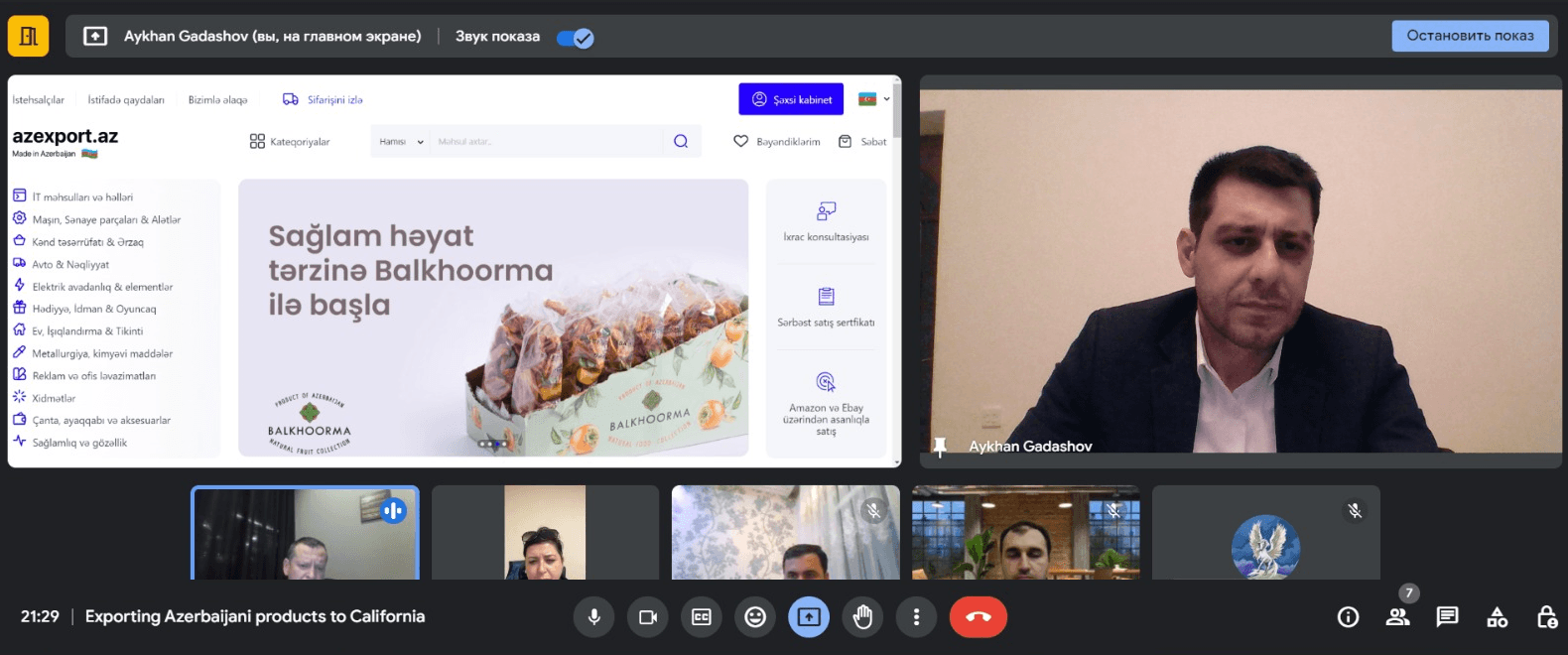Select Hədiyyə, İdman & Oyuncaq category
This screenshot has height=655, width=1568.
point(84,309)
